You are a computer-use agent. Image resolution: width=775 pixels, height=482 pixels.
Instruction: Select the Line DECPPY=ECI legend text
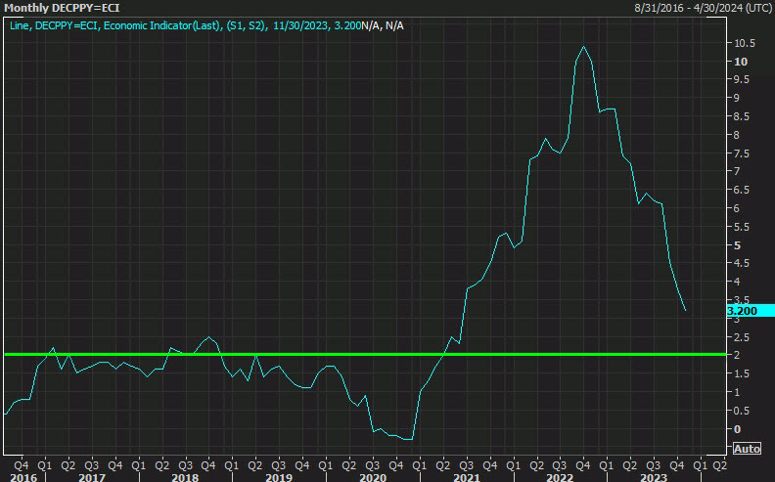tap(207, 26)
